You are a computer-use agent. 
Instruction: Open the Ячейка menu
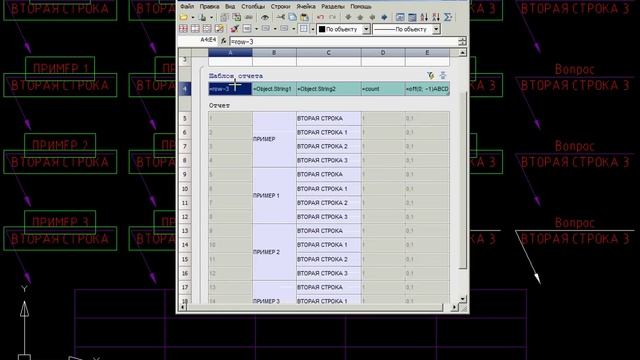[x=306, y=7]
